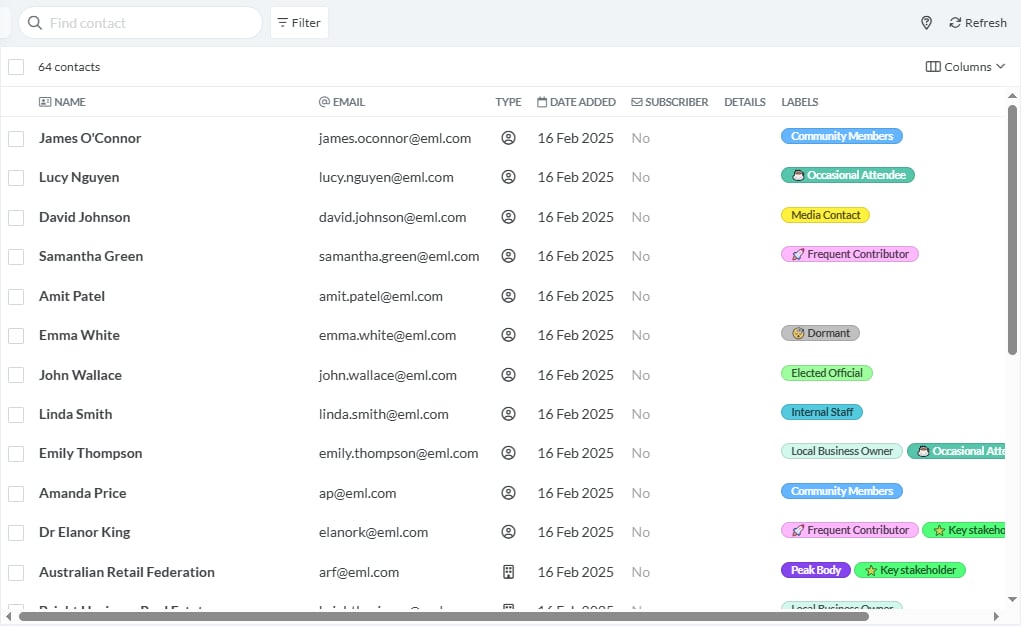Screen dimensions: 1021x626
Task: Select Linda Smith's row checkbox
Action: [16, 414]
